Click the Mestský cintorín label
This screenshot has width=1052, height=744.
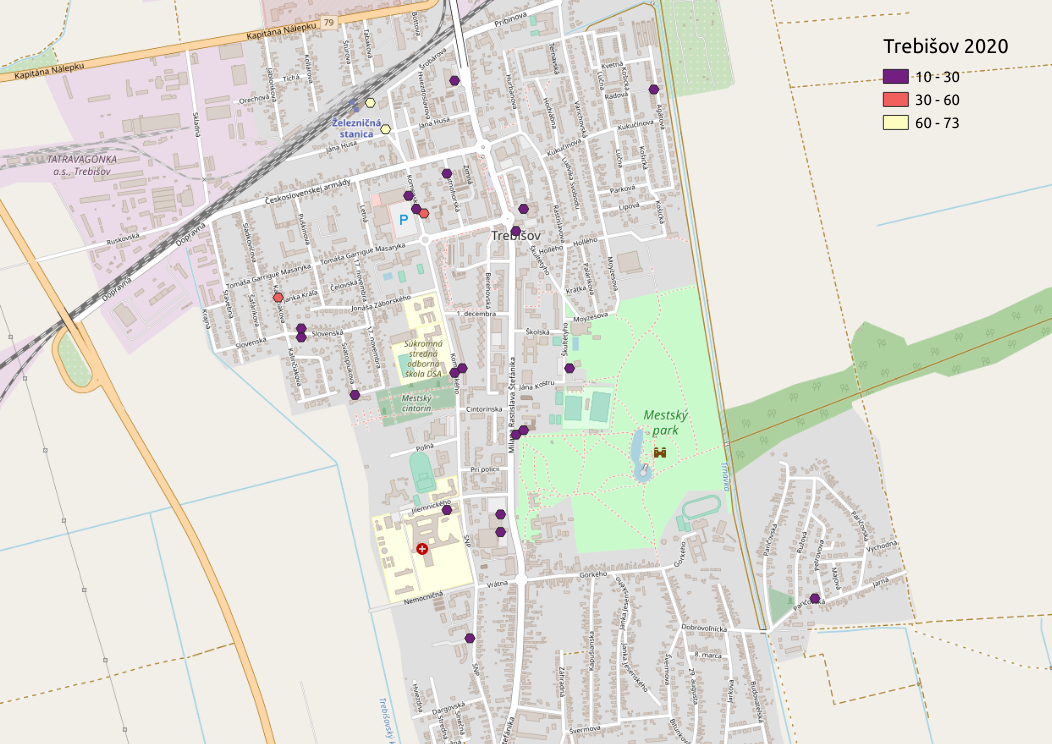tap(404, 403)
